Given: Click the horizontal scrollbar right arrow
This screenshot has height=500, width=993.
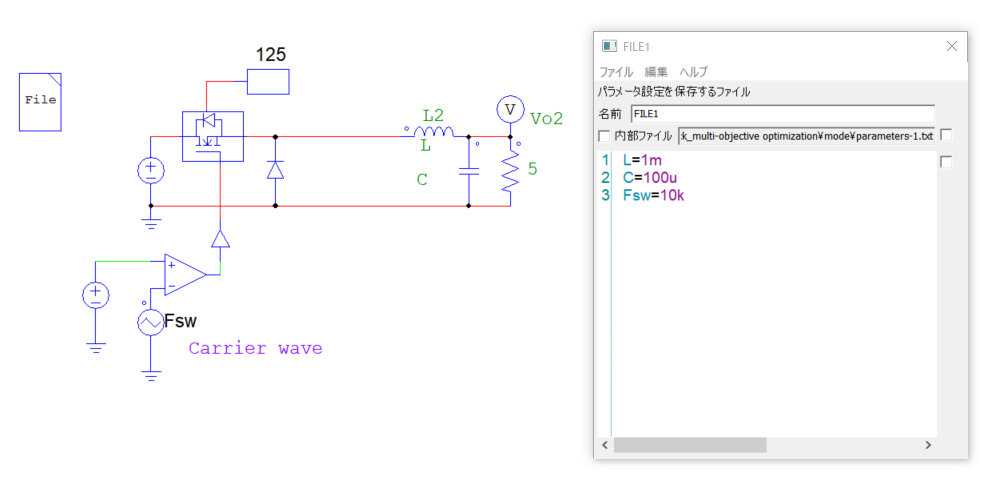Looking at the screenshot, I should [927, 444].
